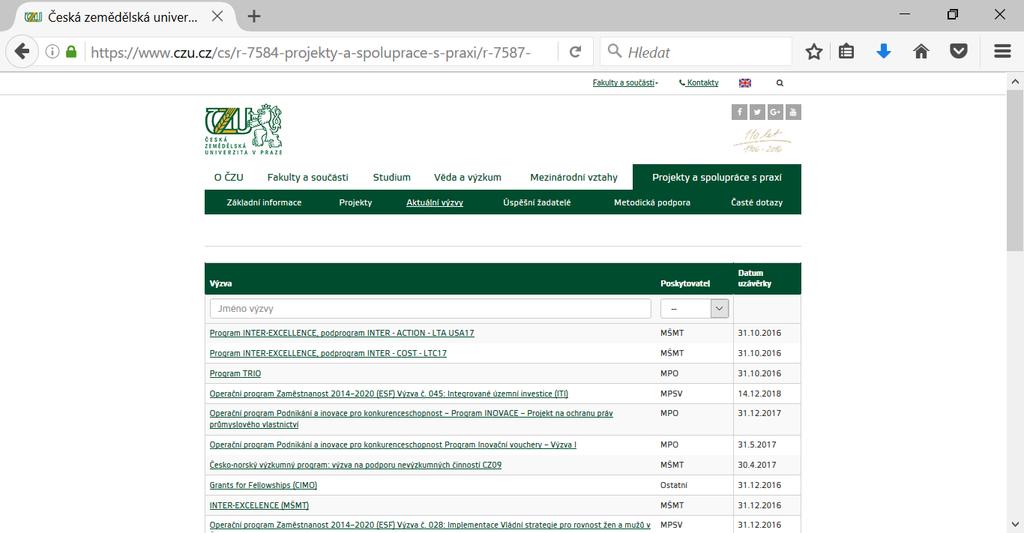This screenshot has height=533, width=1024.
Task: Open Fakulty a součásti main menu item
Action: coord(308,177)
